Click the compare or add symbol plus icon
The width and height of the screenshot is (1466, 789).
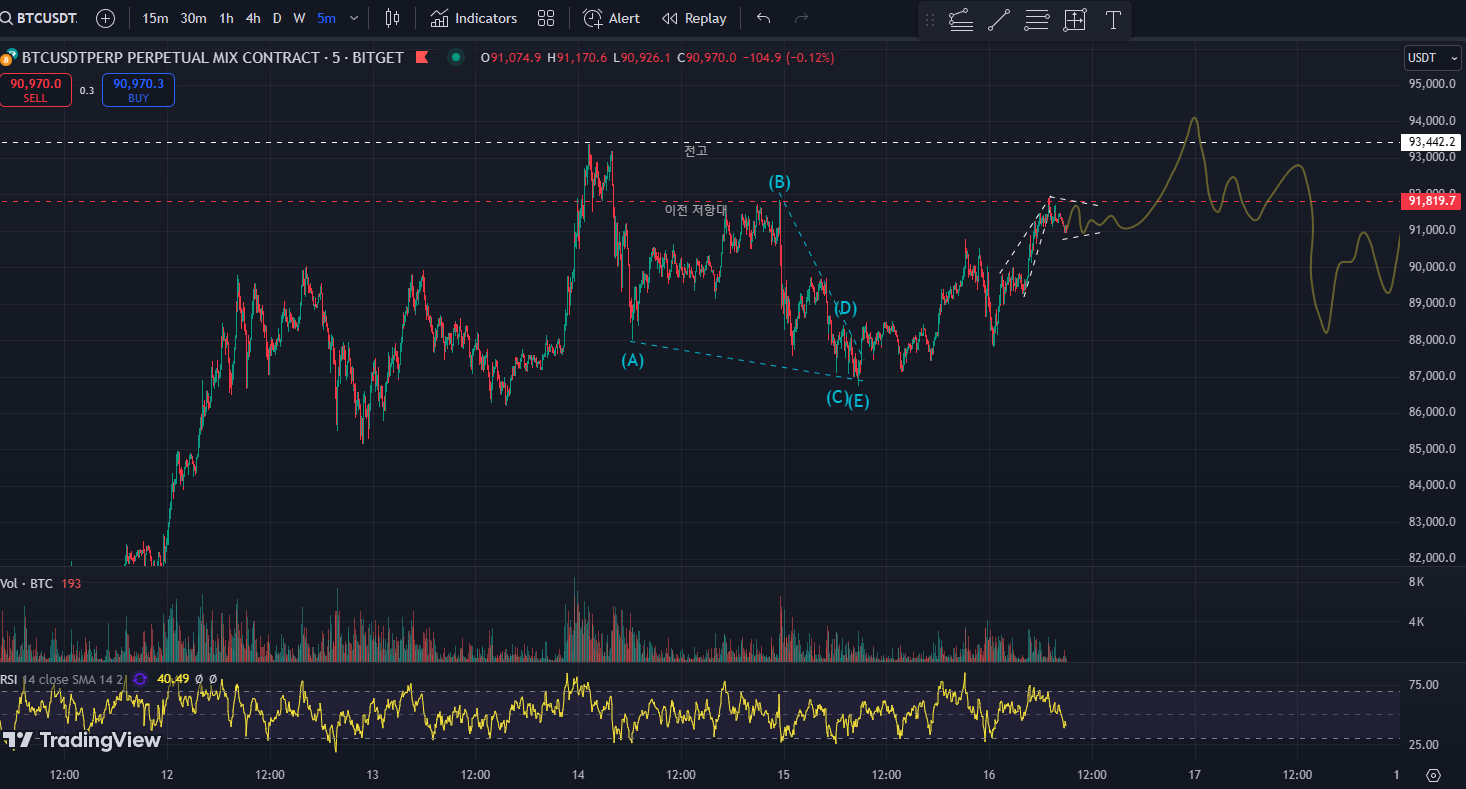pyautogui.click(x=106, y=18)
